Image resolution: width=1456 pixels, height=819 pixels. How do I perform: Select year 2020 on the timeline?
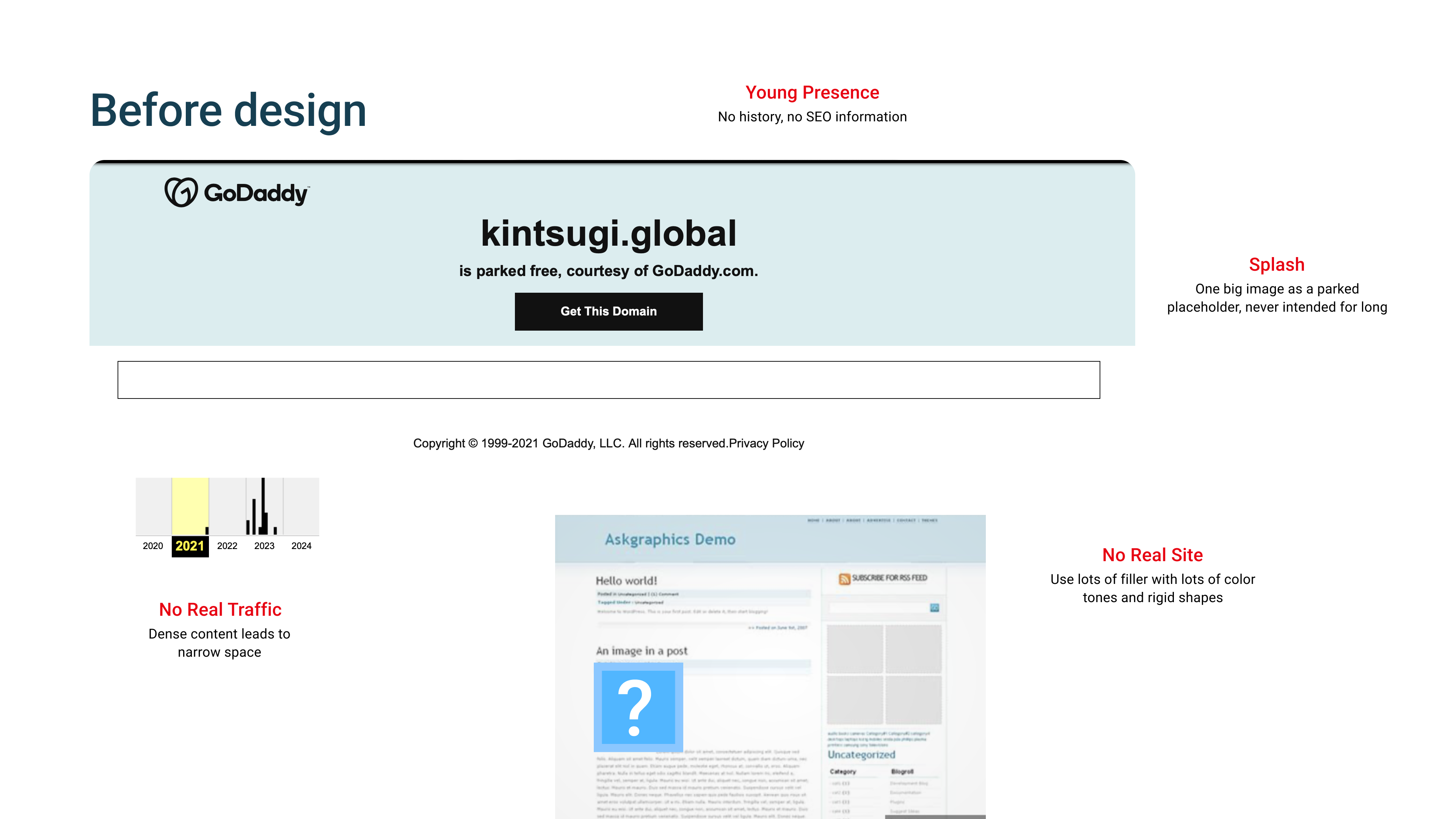(152, 546)
